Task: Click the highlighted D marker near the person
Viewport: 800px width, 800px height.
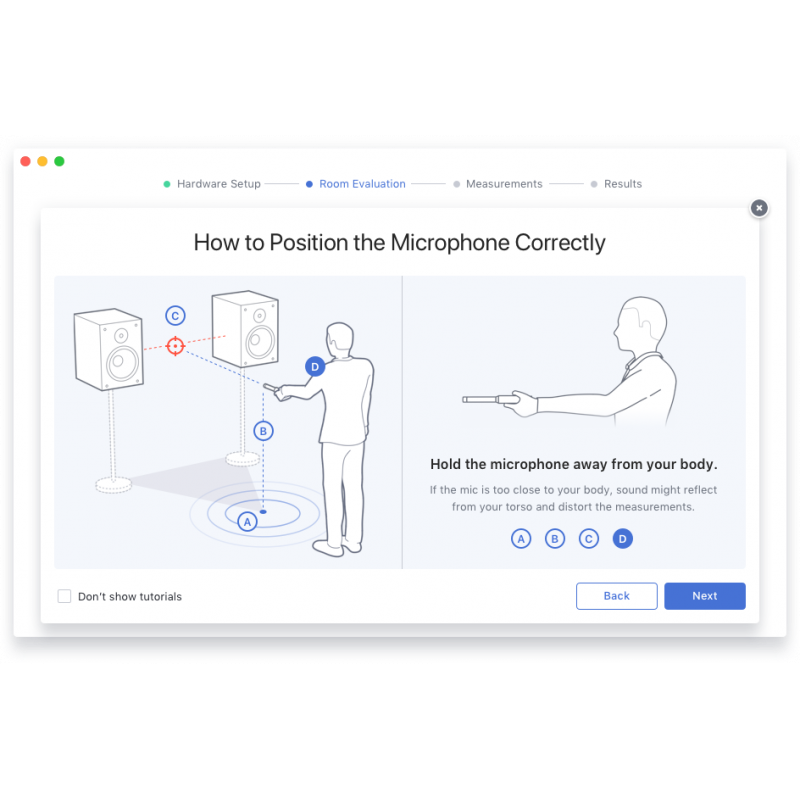Action: pos(315,367)
